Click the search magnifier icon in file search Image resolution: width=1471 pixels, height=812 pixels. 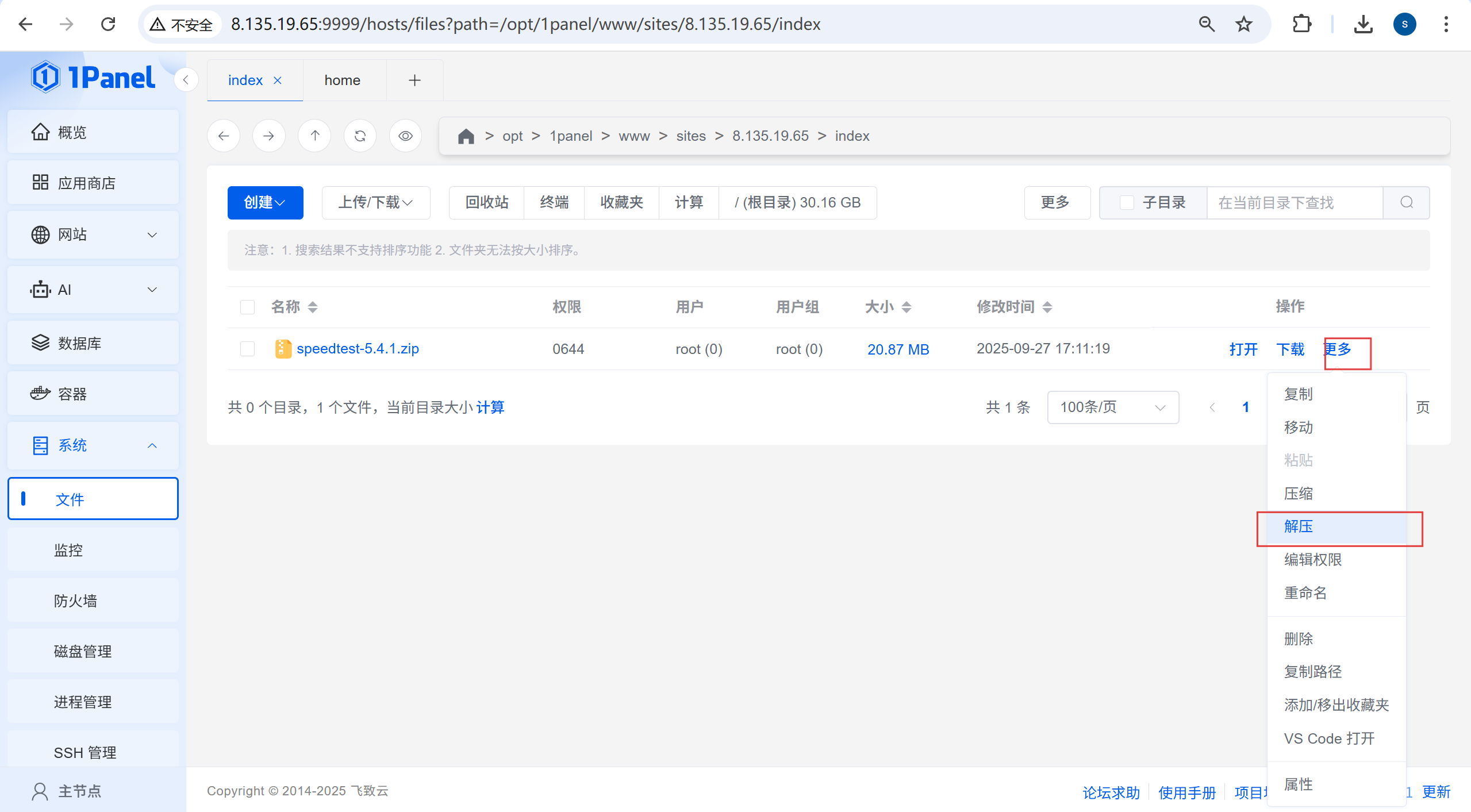pyautogui.click(x=1406, y=202)
